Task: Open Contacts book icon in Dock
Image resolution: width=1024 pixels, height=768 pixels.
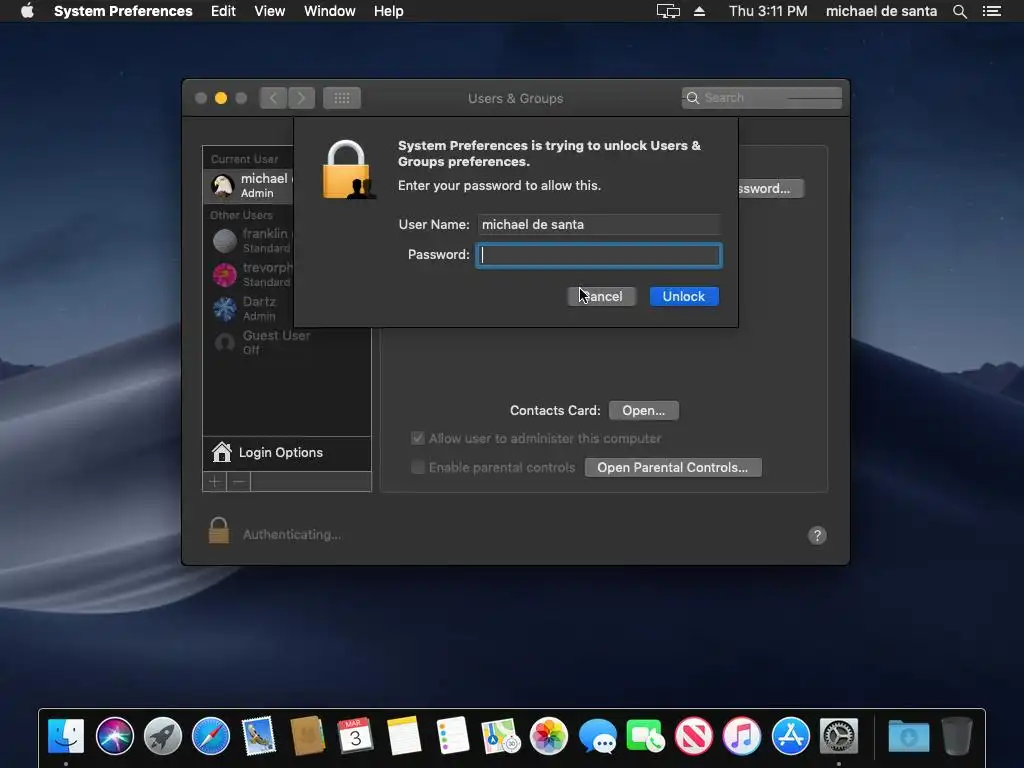Action: coord(308,736)
